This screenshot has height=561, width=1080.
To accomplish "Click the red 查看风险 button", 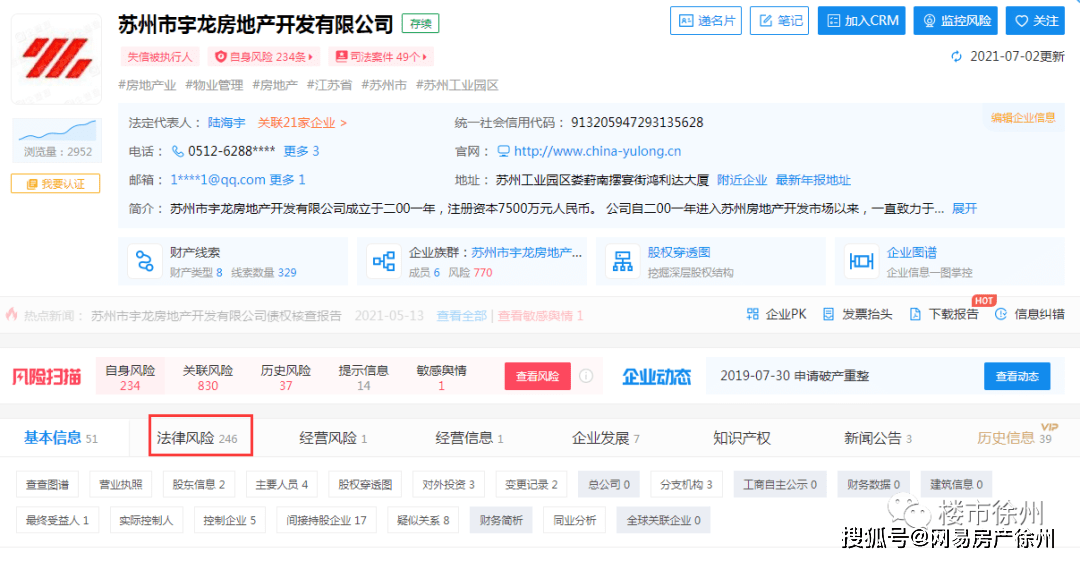I will point(537,376).
